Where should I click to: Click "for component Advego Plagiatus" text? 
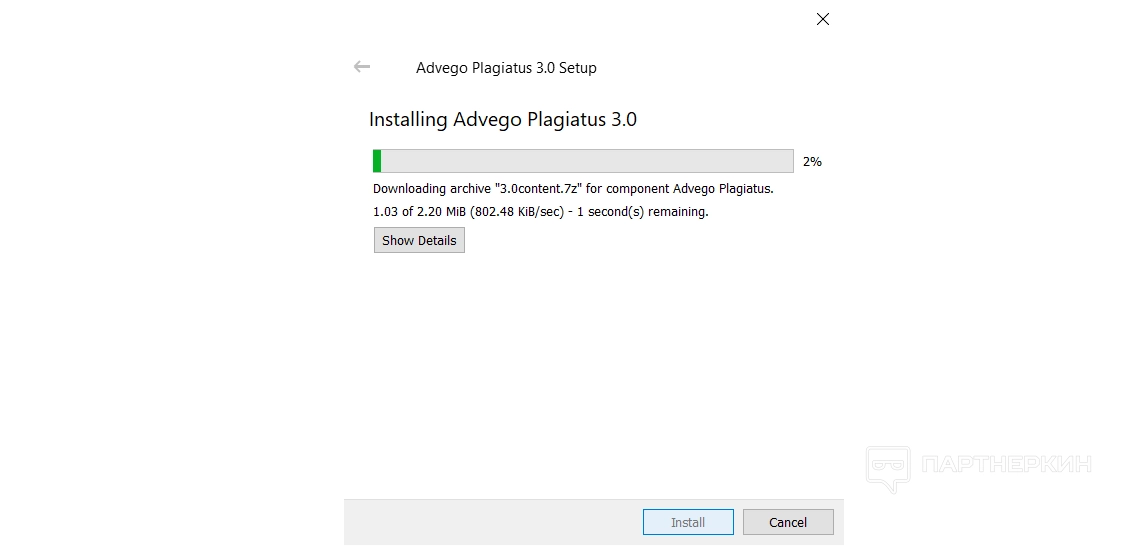pyautogui.click(x=679, y=188)
